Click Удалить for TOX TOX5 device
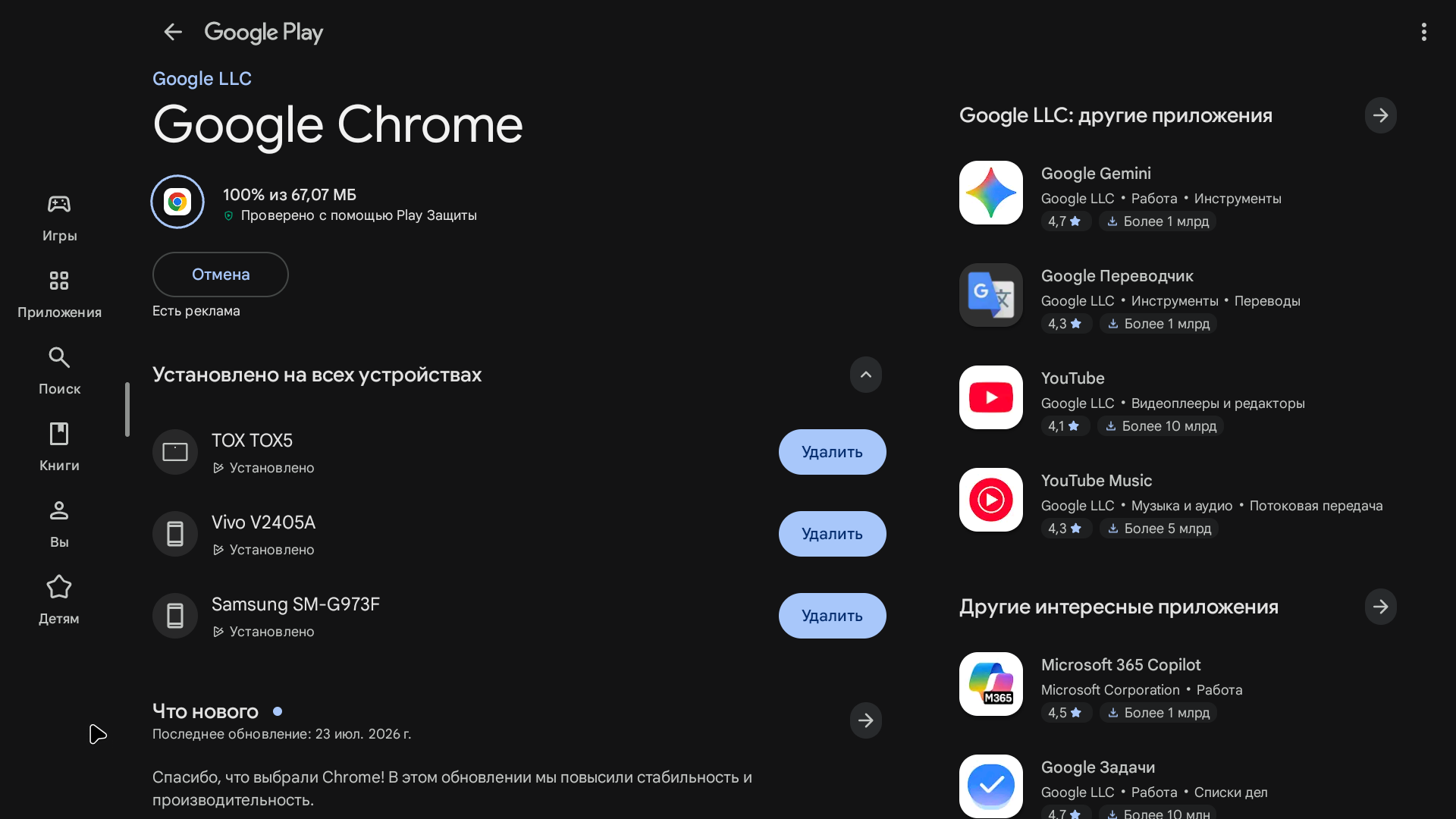 coord(832,452)
